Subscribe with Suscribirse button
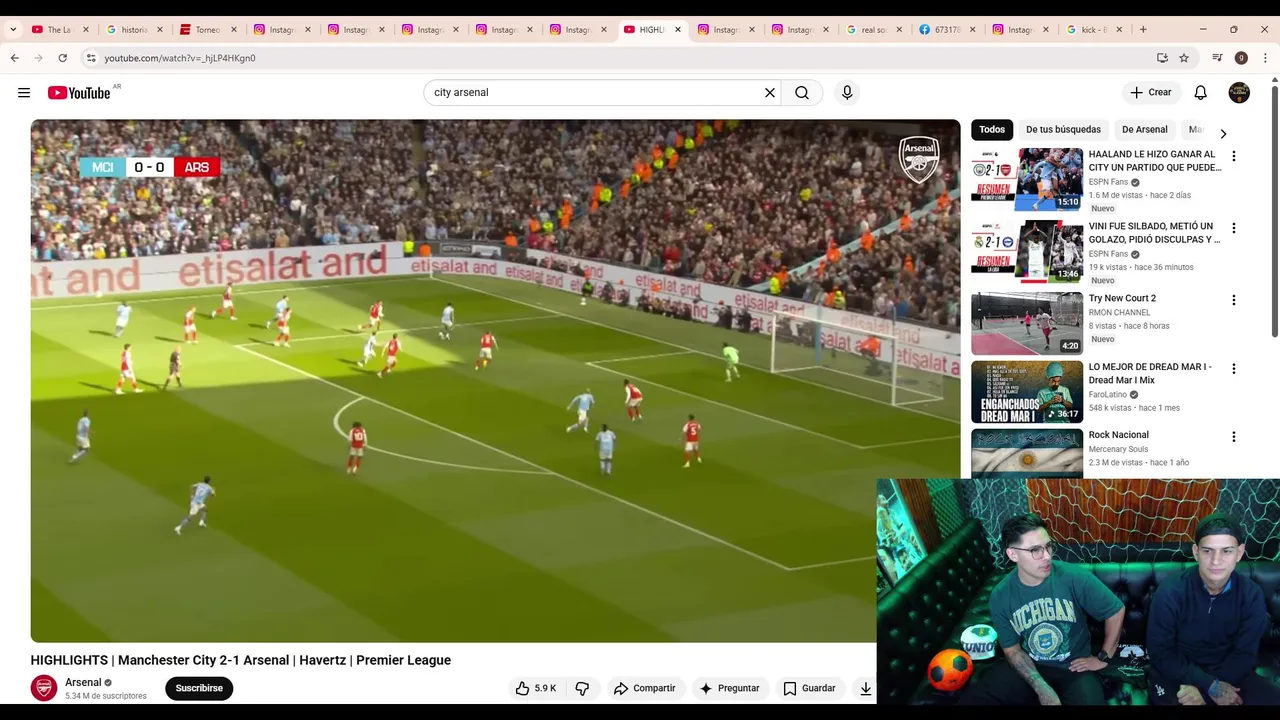Screen dimensions: 1280x720 (x=199, y=688)
